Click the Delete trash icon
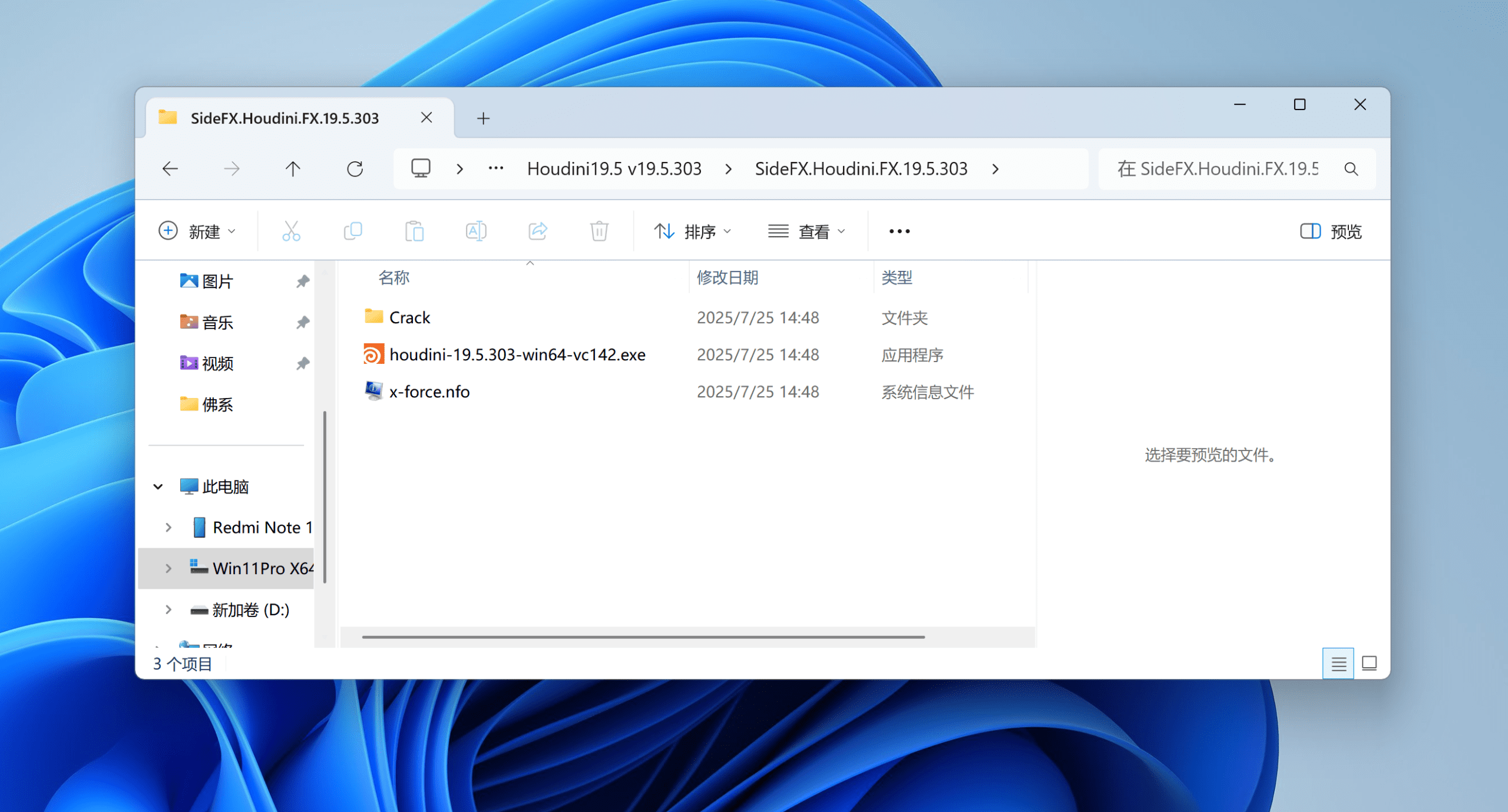1508x812 pixels. pos(599,231)
